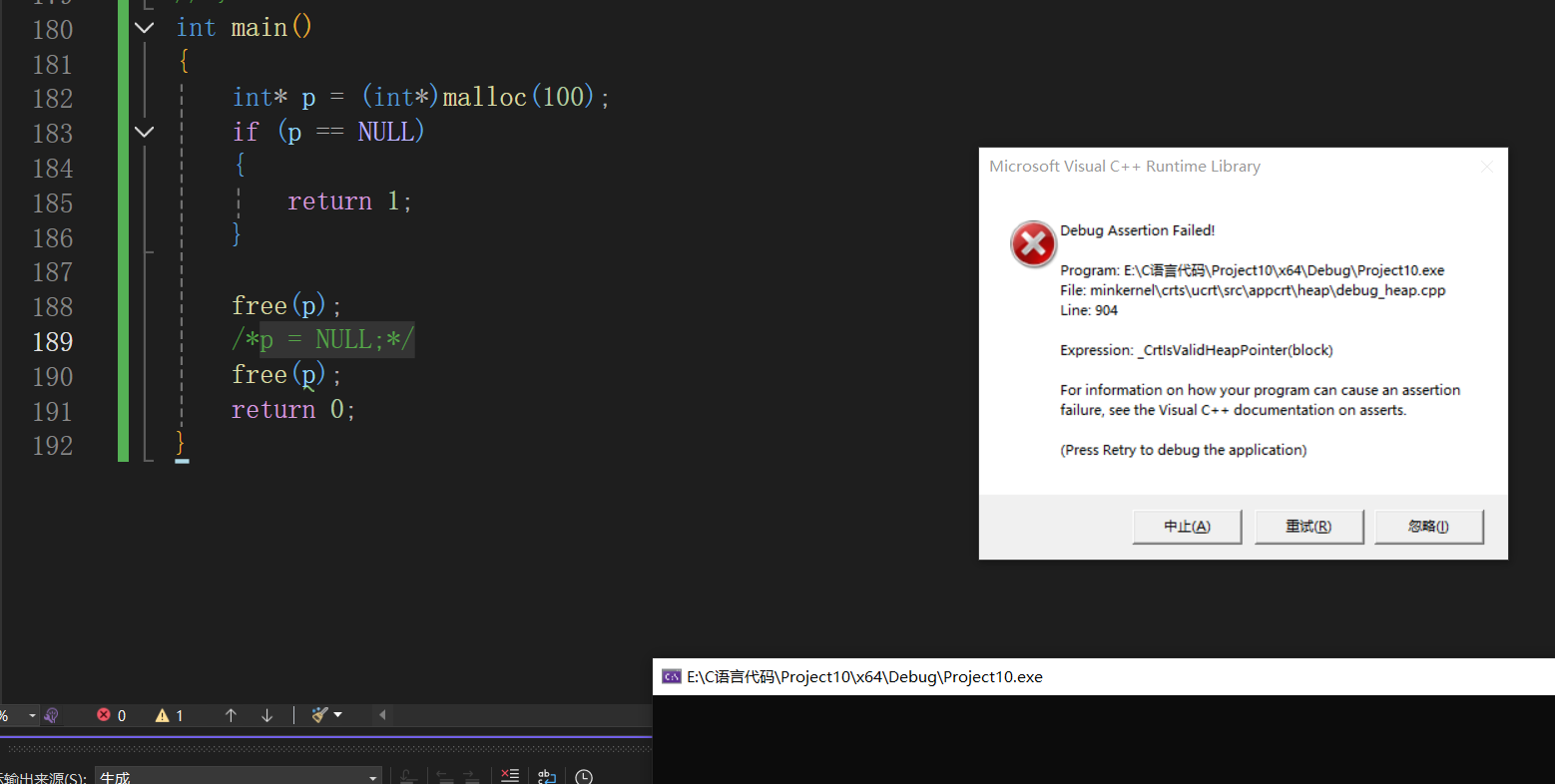
Task: Click 'return 0;' statement
Action: click(x=293, y=410)
